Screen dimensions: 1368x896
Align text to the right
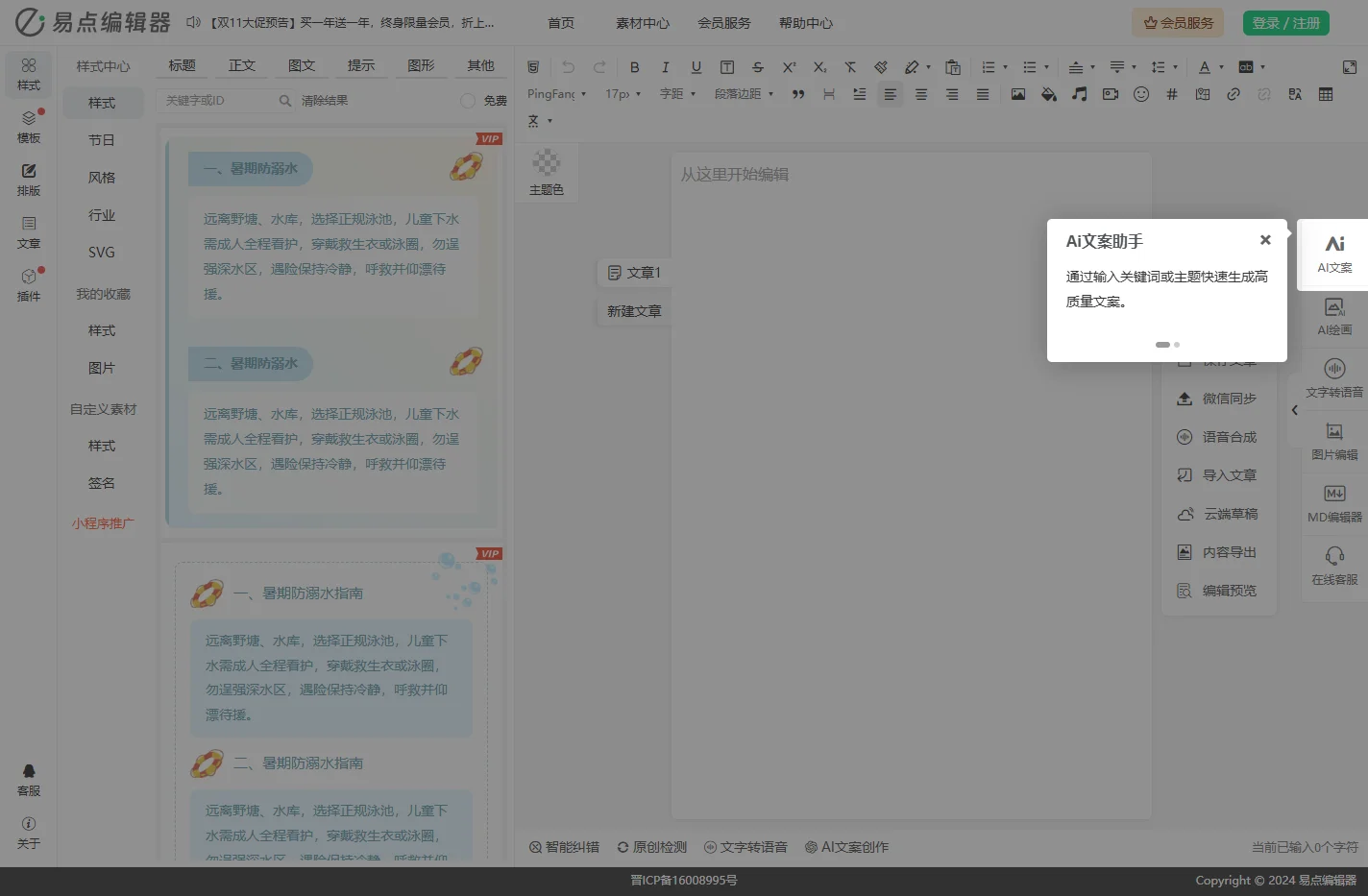tap(952, 94)
